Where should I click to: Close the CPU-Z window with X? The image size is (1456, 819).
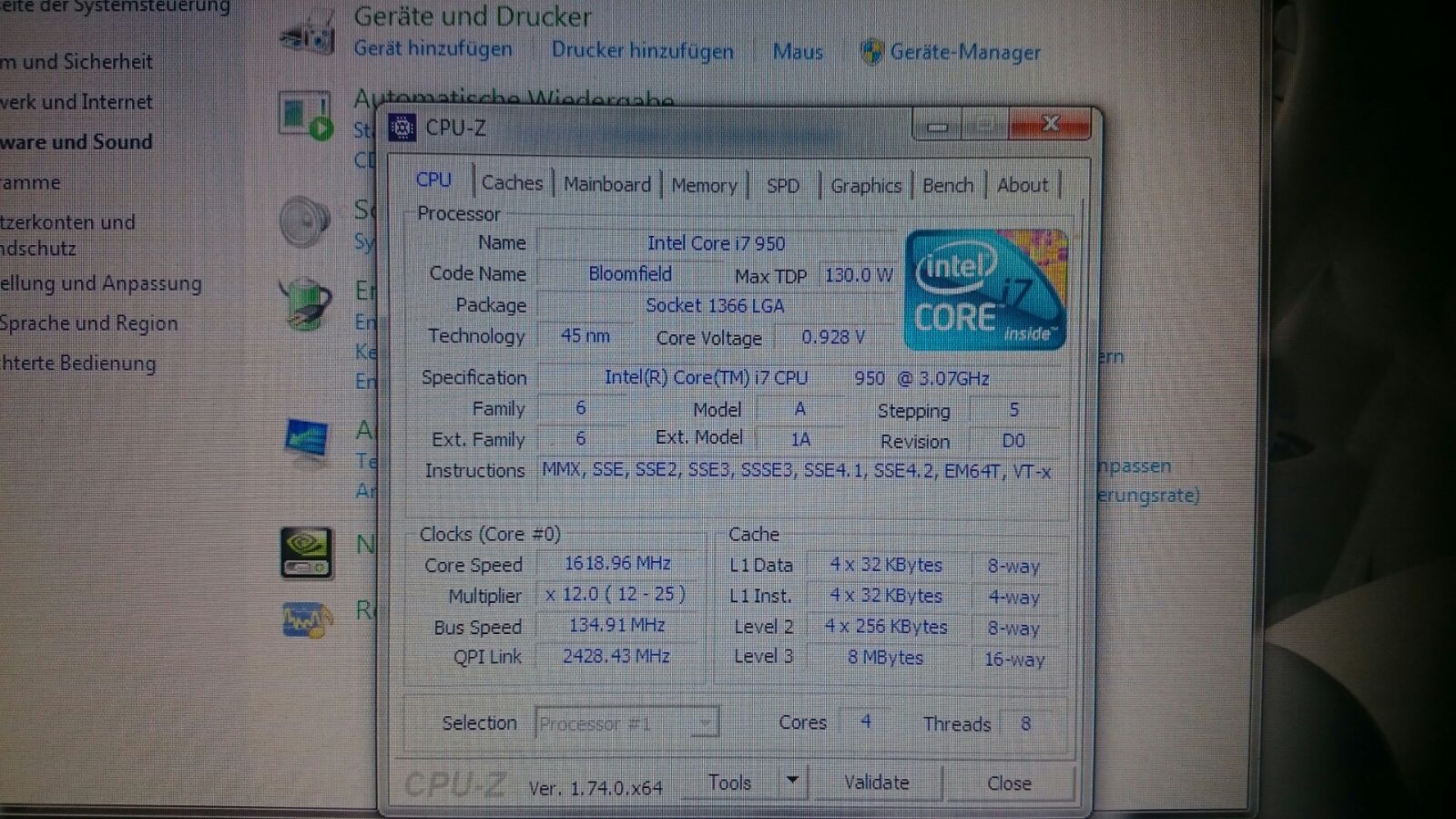(1050, 123)
